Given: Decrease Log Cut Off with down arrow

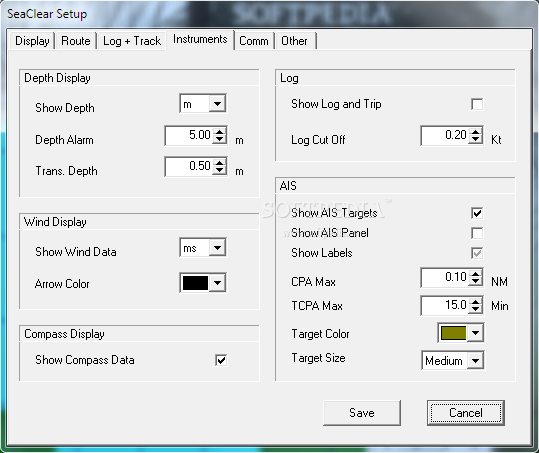Looking at the screenshot, I should 475,140.
